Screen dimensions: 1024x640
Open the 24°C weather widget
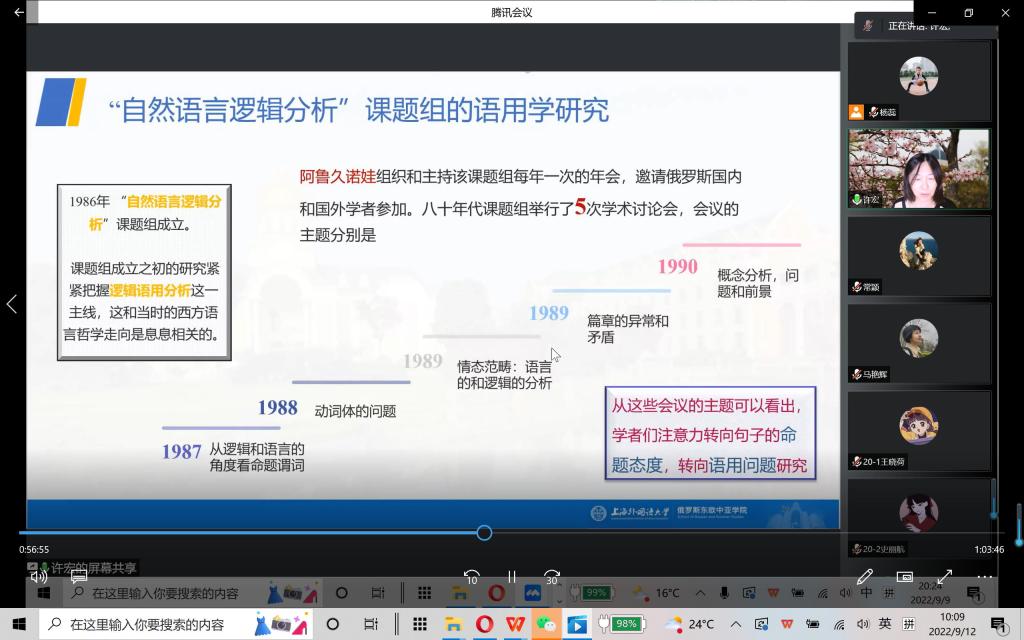click(x=690, y=624)
